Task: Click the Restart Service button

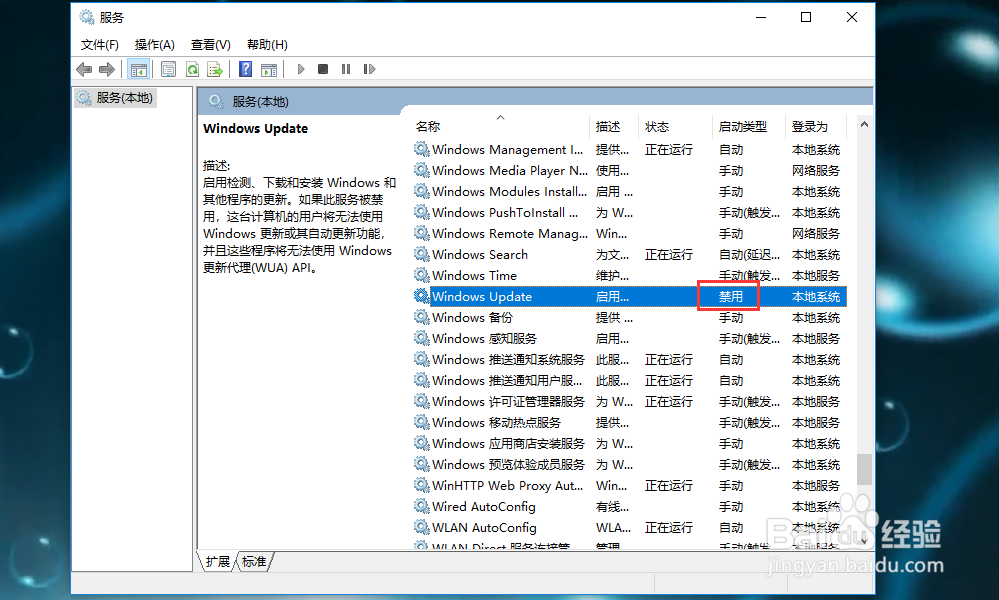Action: (x=369, y=69)
